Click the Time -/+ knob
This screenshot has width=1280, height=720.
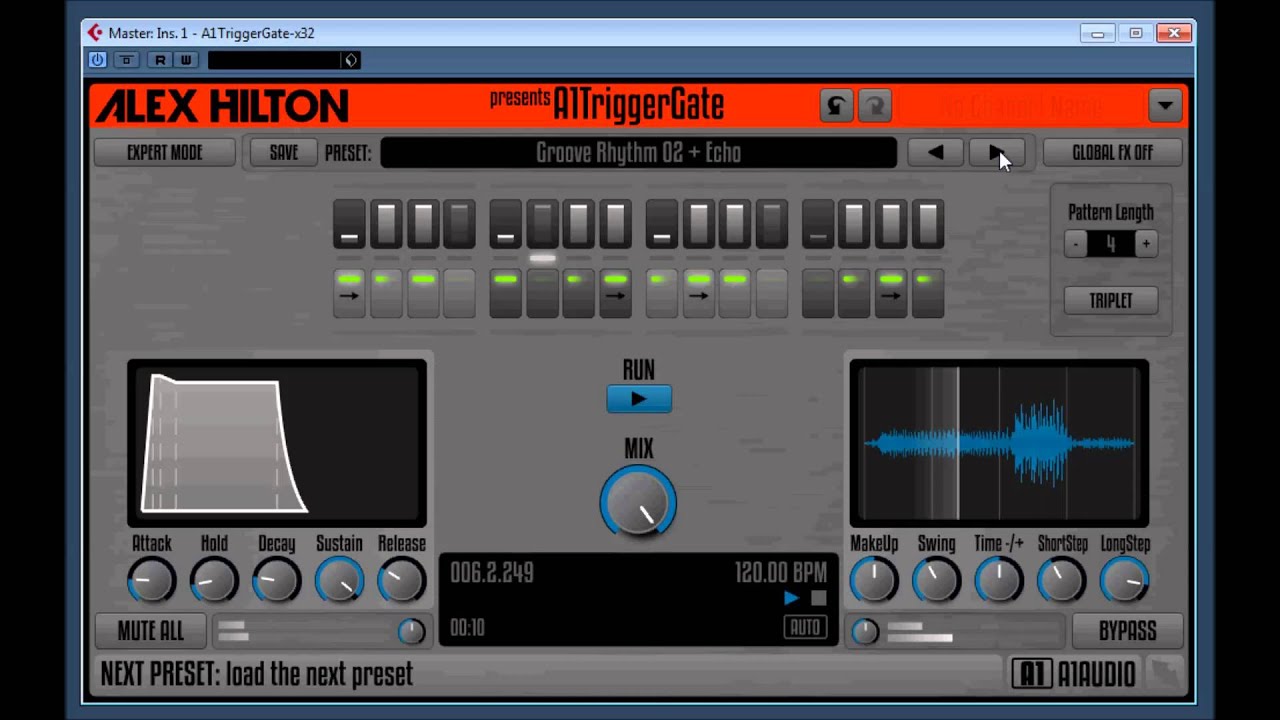pyautogui.click(x=998, y=580)
